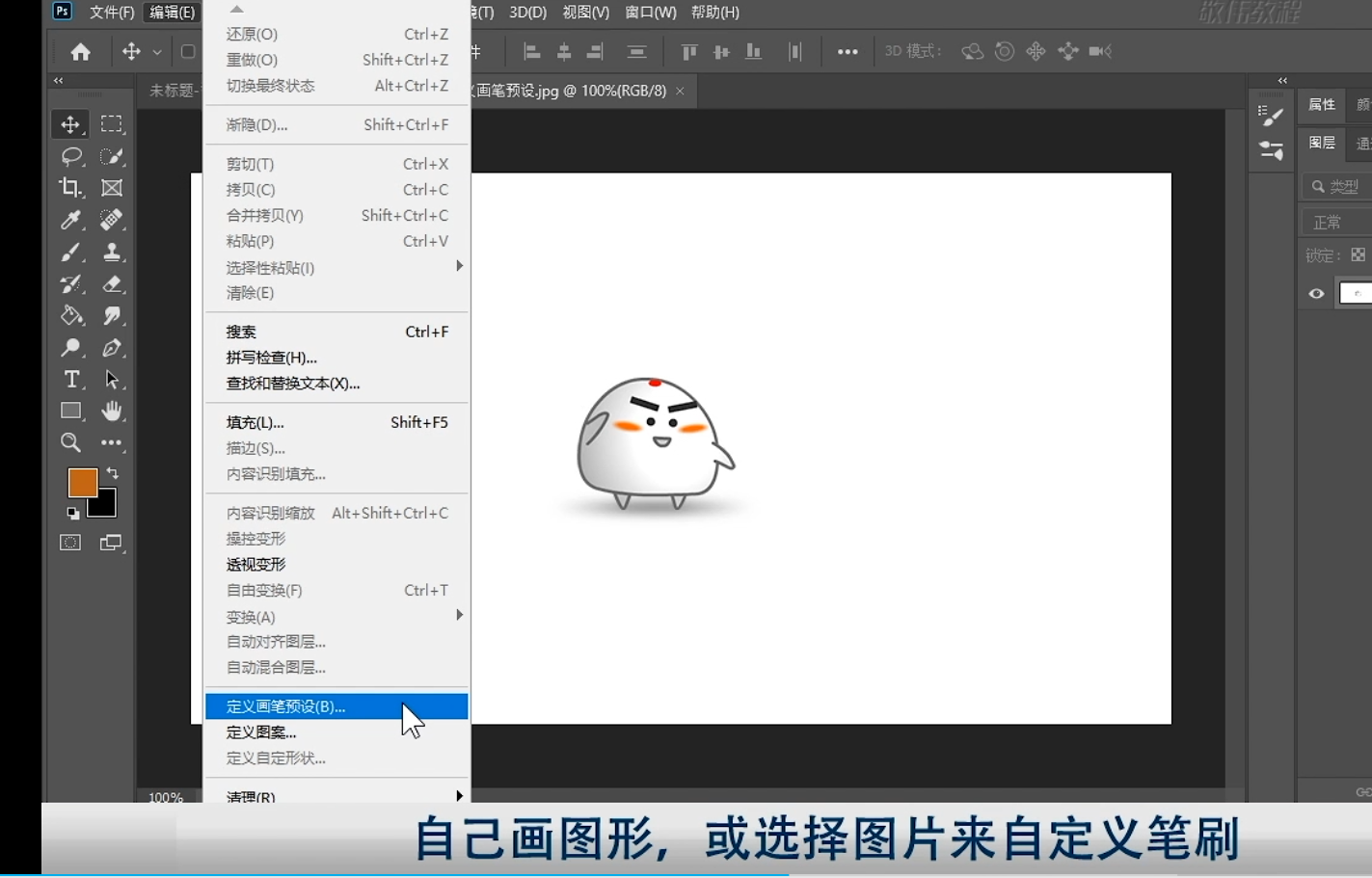
Task: Choose Define Brush Preset menu item
Action: pos(336,706)
